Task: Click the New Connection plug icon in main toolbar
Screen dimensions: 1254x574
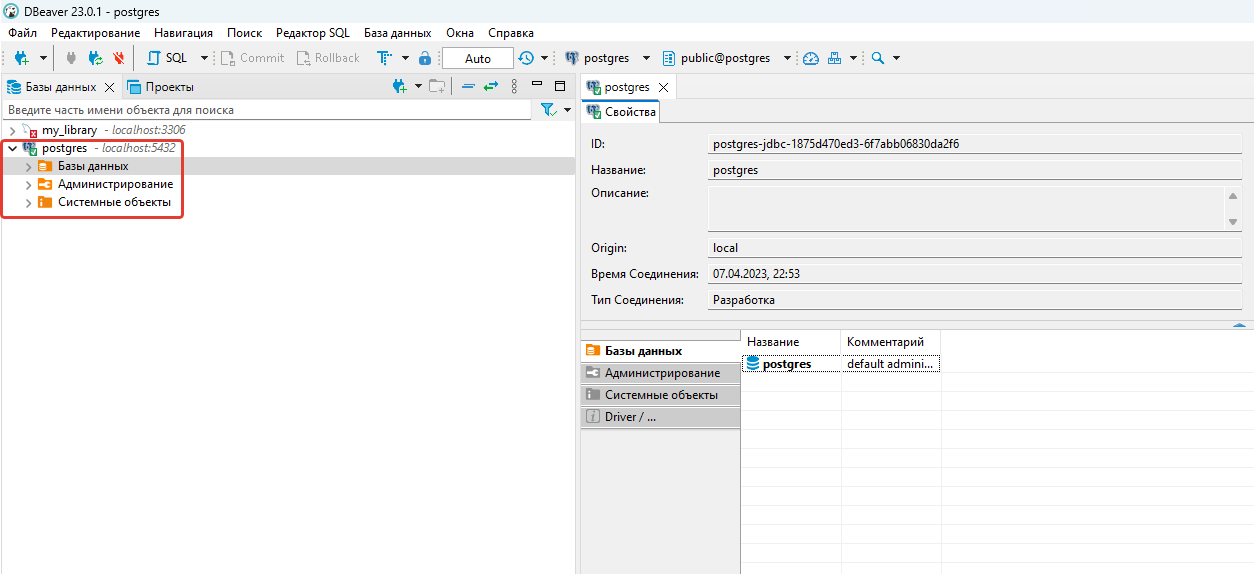Action: [21, 58]
